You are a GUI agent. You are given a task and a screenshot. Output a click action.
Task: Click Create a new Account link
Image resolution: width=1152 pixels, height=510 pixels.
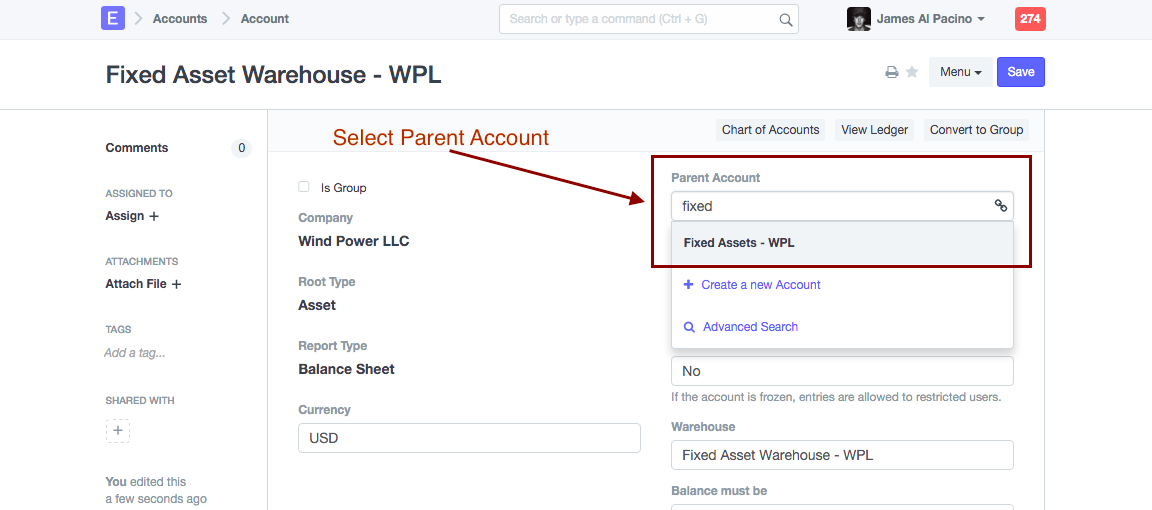(760, 285)
